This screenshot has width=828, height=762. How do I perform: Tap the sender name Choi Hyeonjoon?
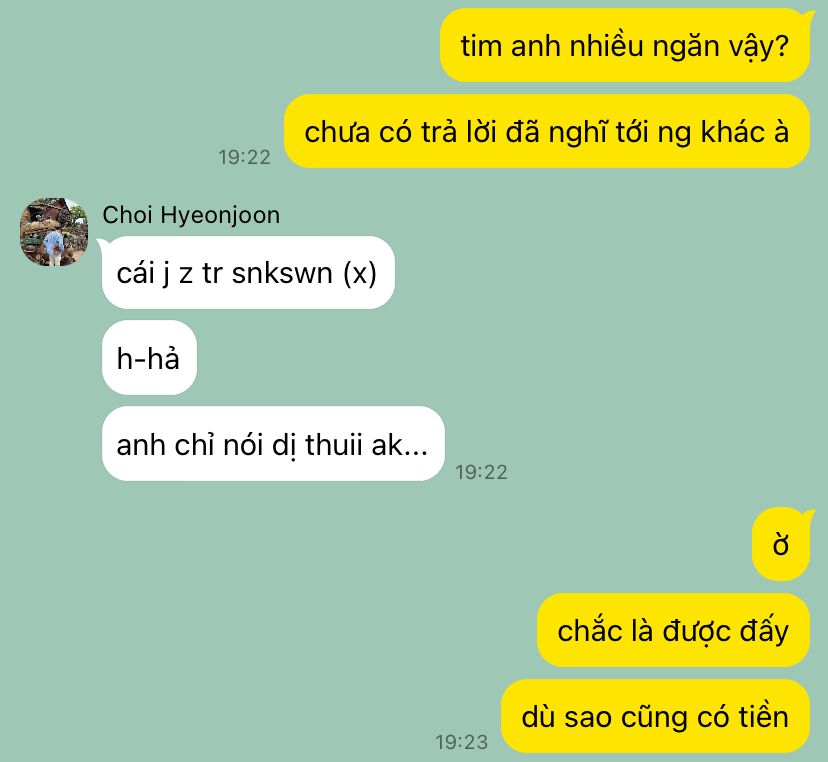191,215
